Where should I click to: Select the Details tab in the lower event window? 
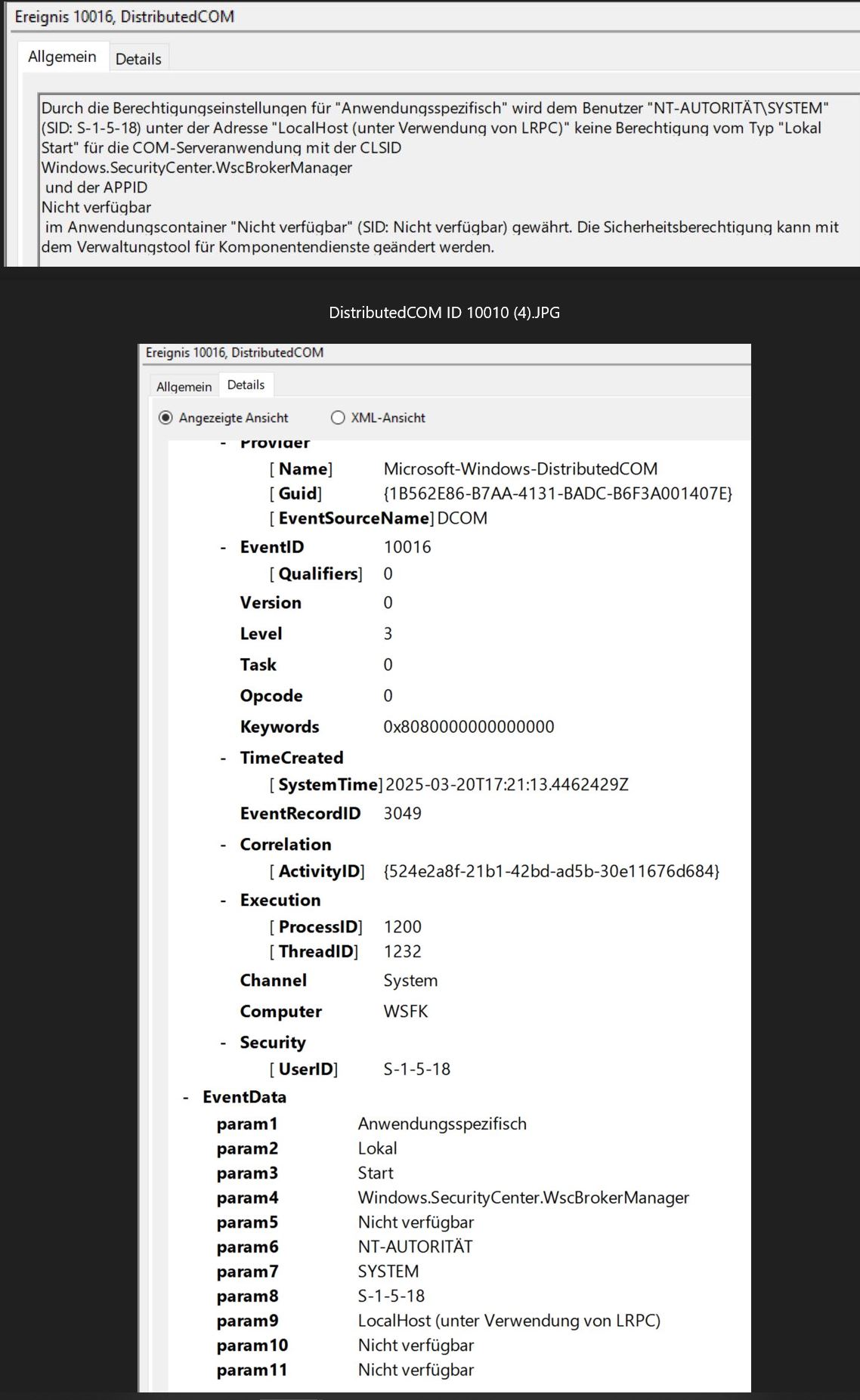(246, 385)
